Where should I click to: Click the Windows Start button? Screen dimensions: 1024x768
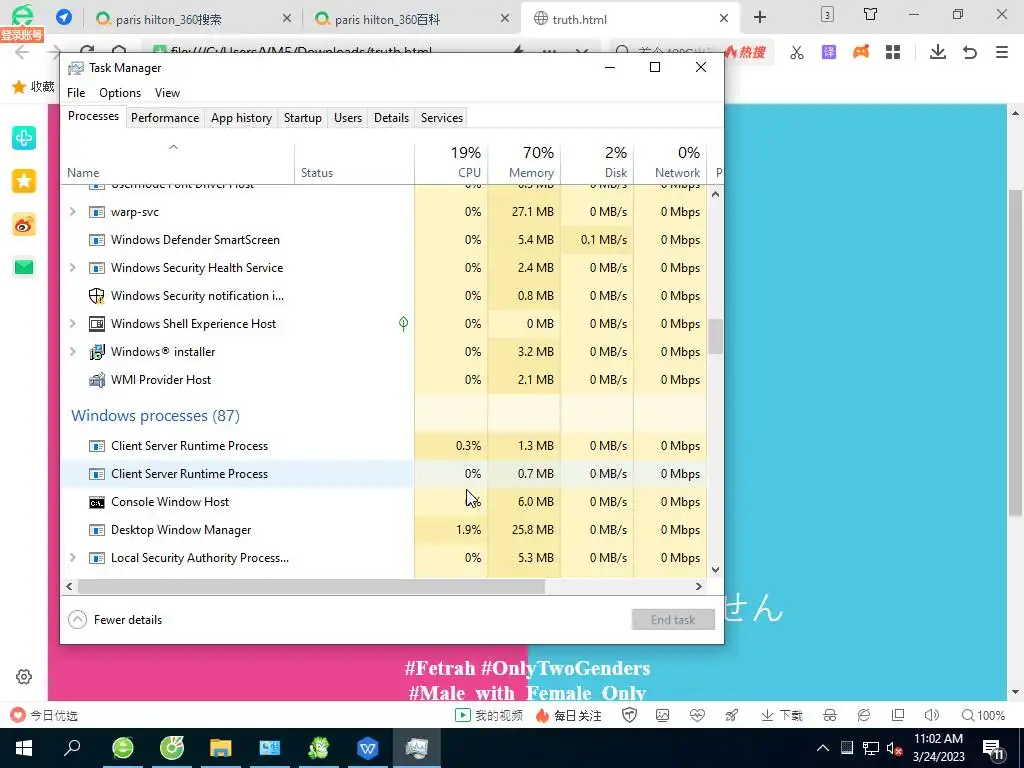[24, 748]
